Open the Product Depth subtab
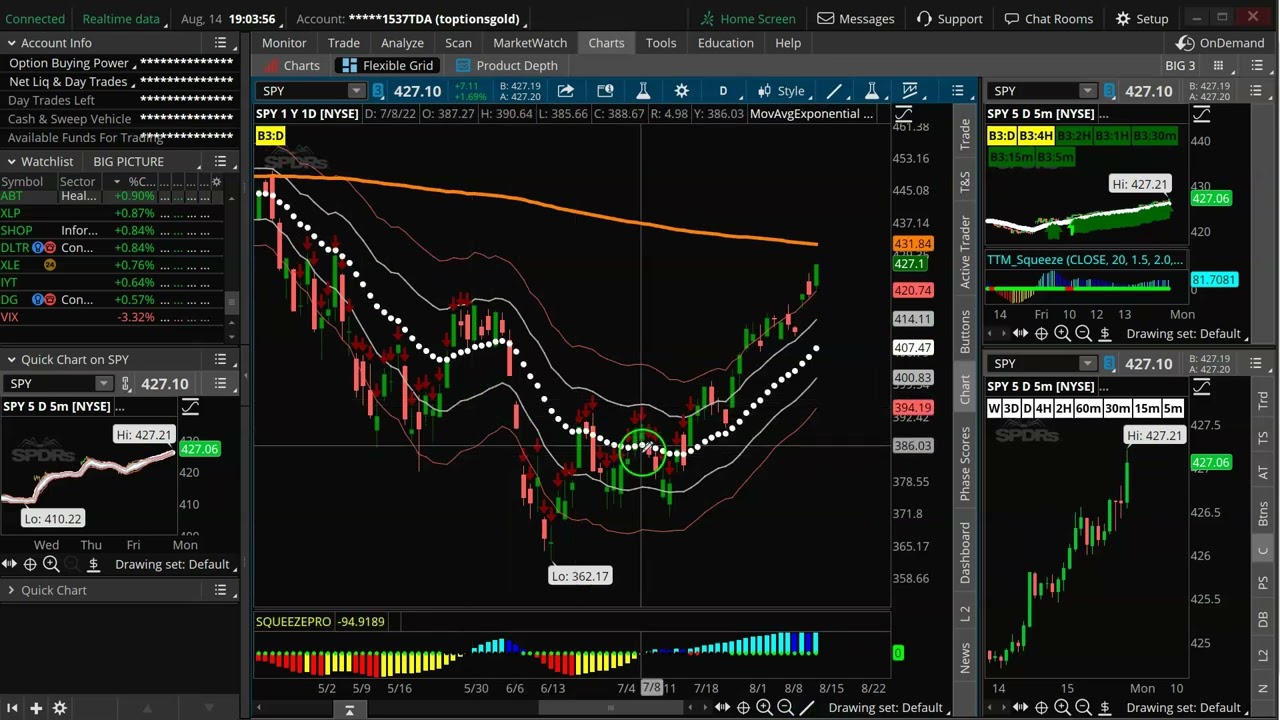 point(506,66)
